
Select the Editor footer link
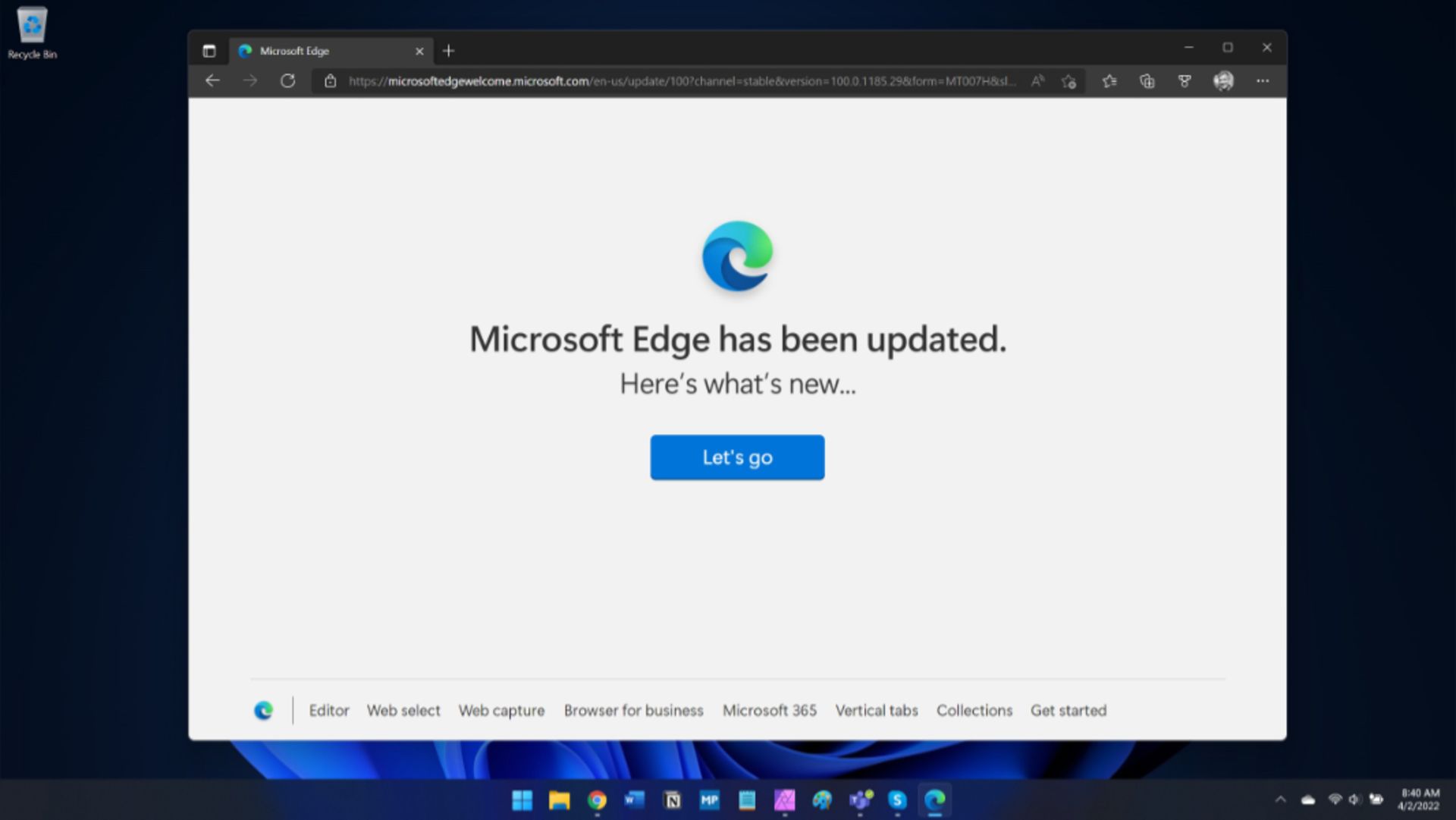coord(329,711)
